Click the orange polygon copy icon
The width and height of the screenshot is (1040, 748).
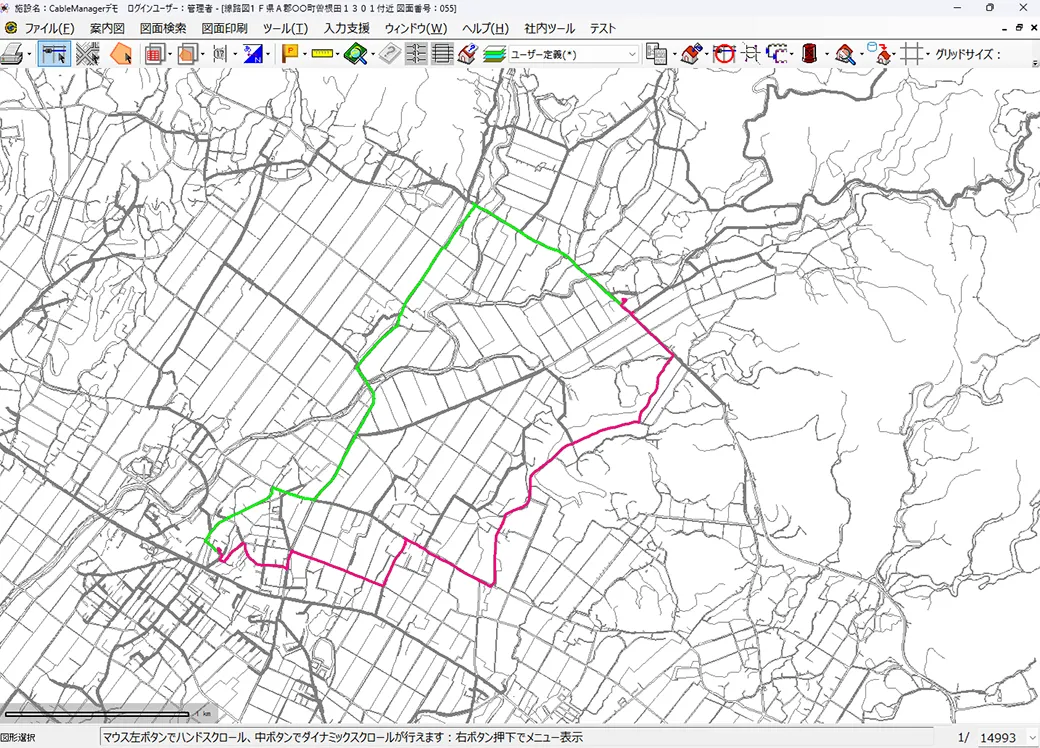[x=187, y=54]
